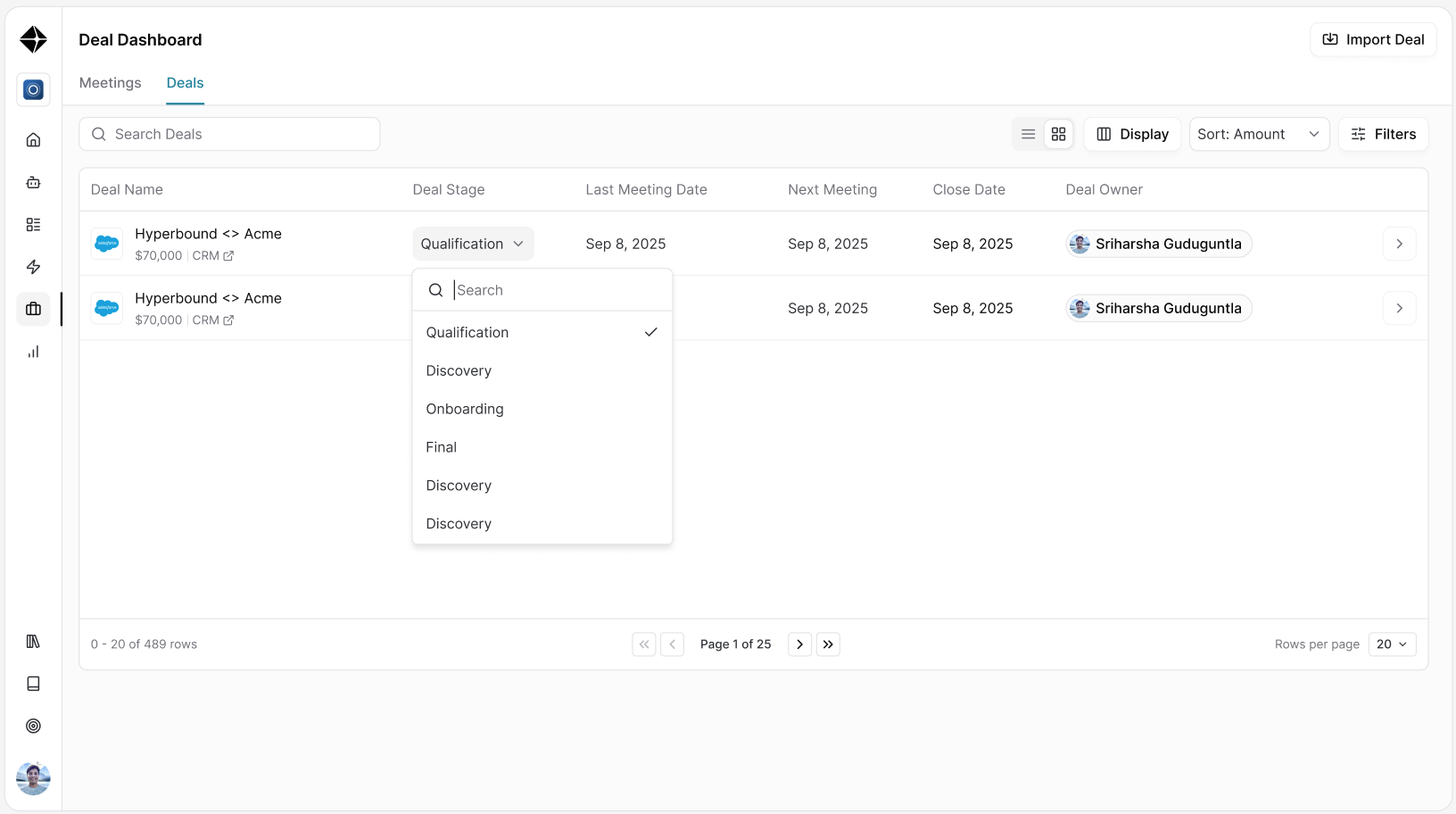Expand the Qualification deal stage dropdown

473,244
